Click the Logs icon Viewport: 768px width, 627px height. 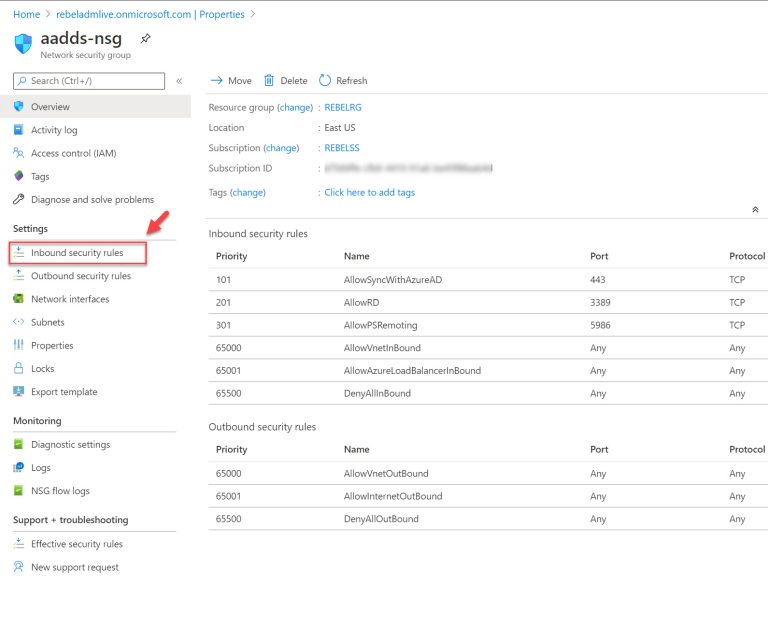pyautogui.click(x=19, y=467)
